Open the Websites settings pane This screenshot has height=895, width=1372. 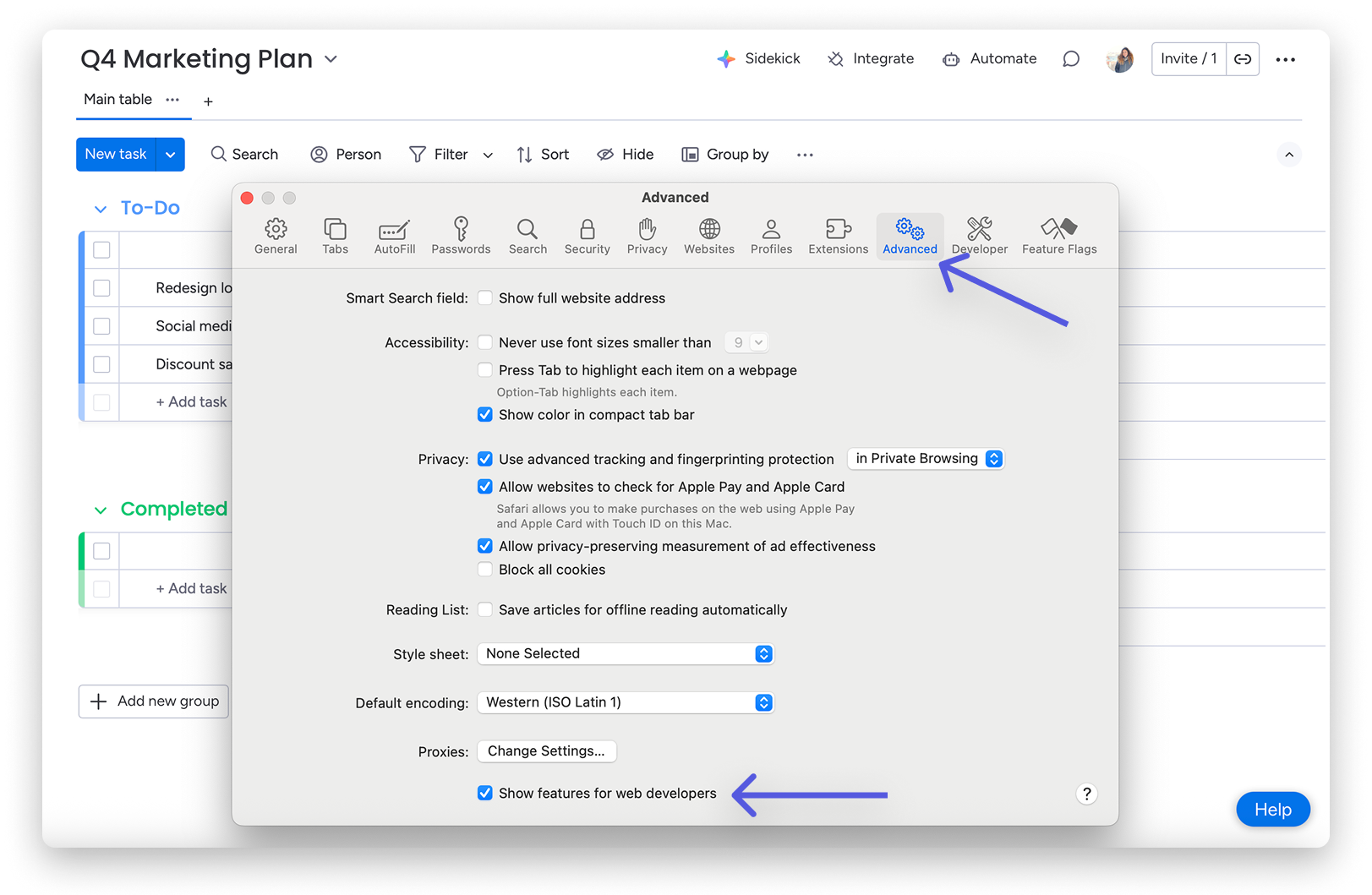[x=709, y=235]
